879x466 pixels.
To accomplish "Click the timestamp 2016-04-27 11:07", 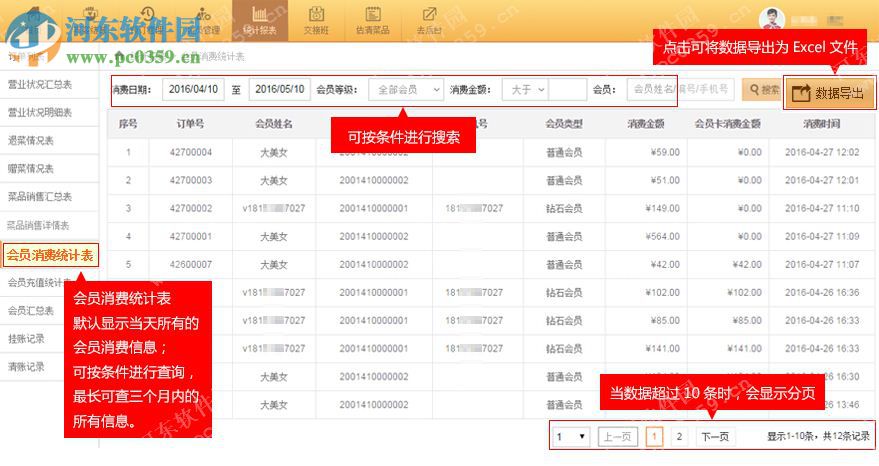I will click(x=822, y=264).
